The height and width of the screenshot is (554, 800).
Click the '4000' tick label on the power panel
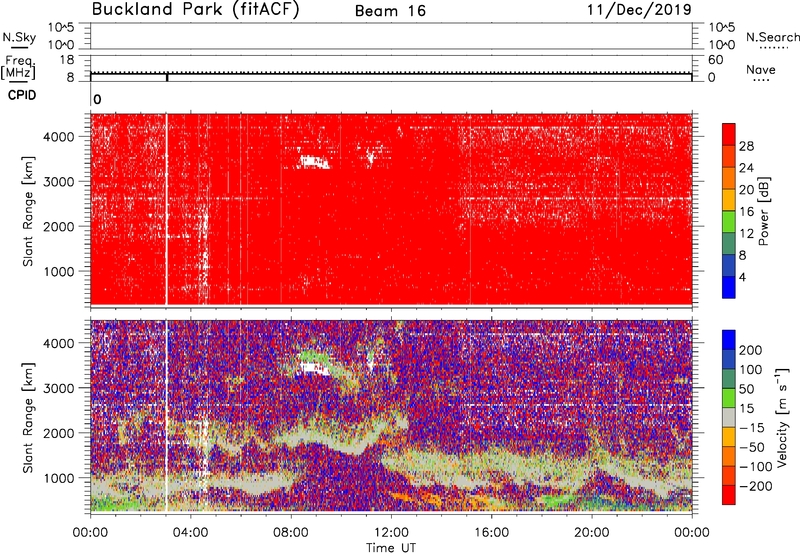tap(59, 137)
